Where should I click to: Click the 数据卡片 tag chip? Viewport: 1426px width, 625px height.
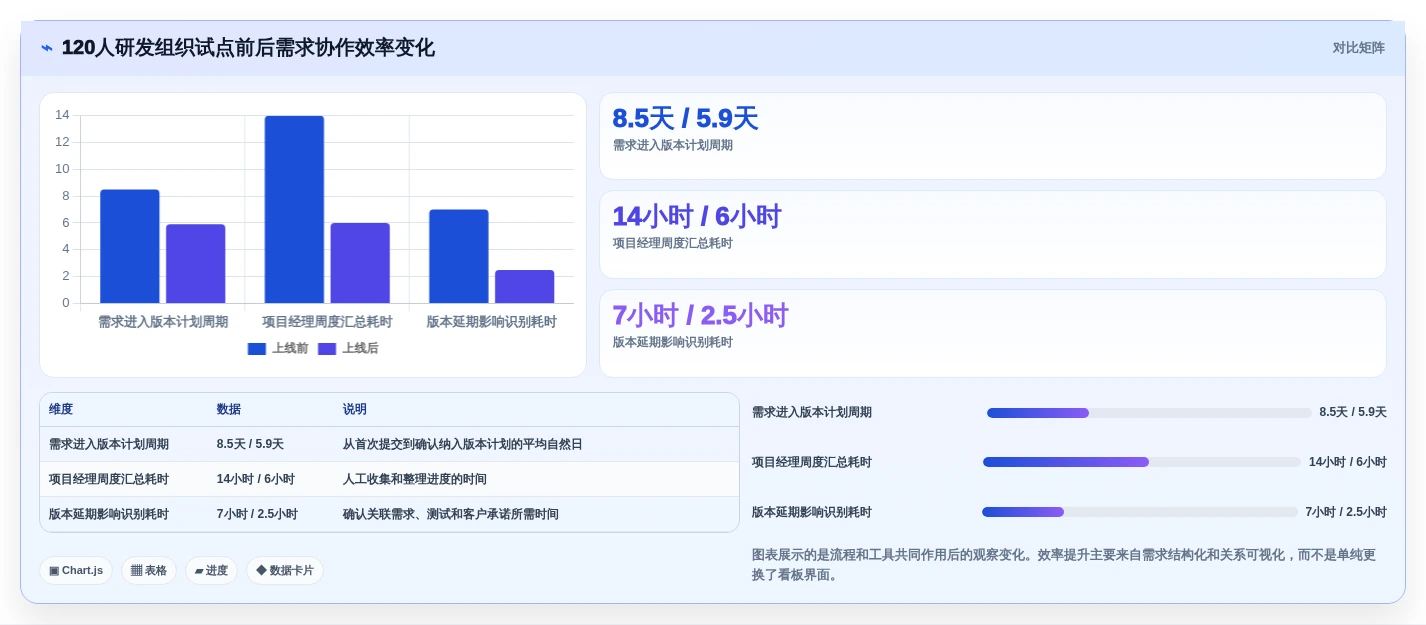(x=285, y=570)
